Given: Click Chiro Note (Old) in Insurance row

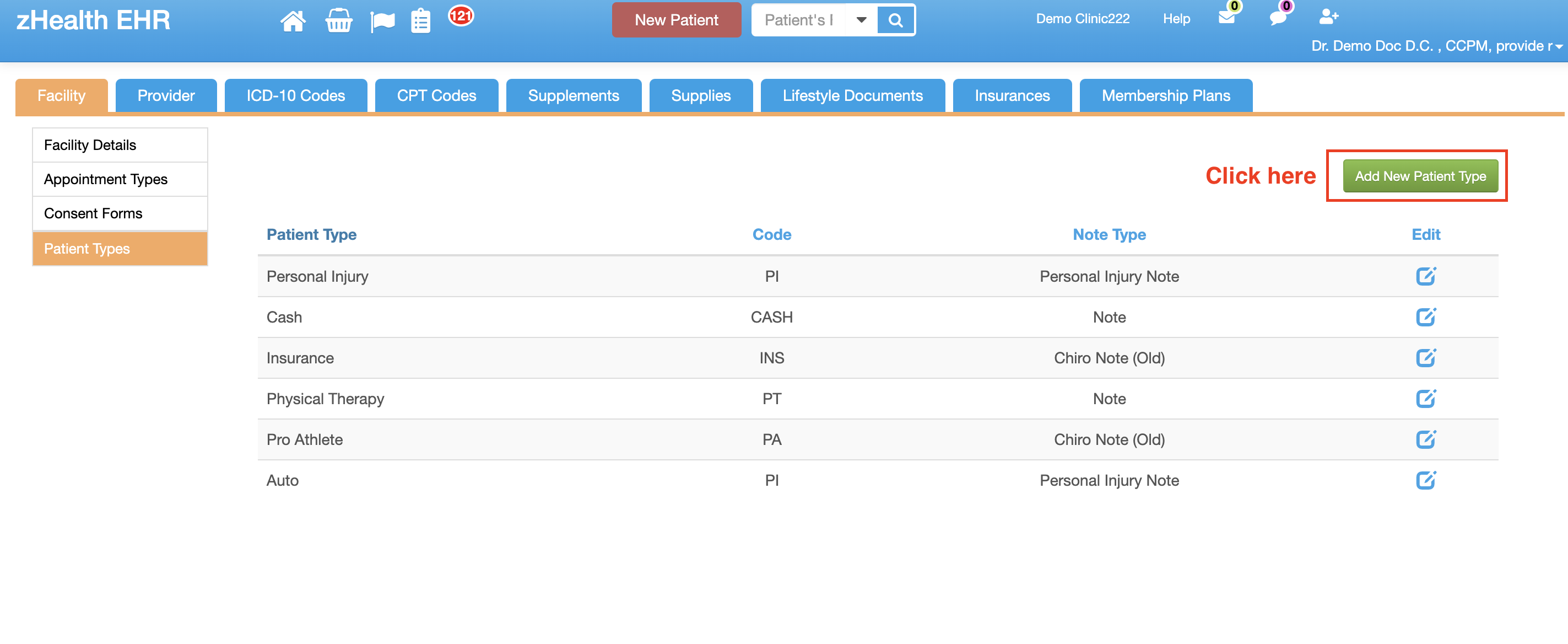Looking at the screenshot, I should pyautogui.click(x=1109, y=358).
